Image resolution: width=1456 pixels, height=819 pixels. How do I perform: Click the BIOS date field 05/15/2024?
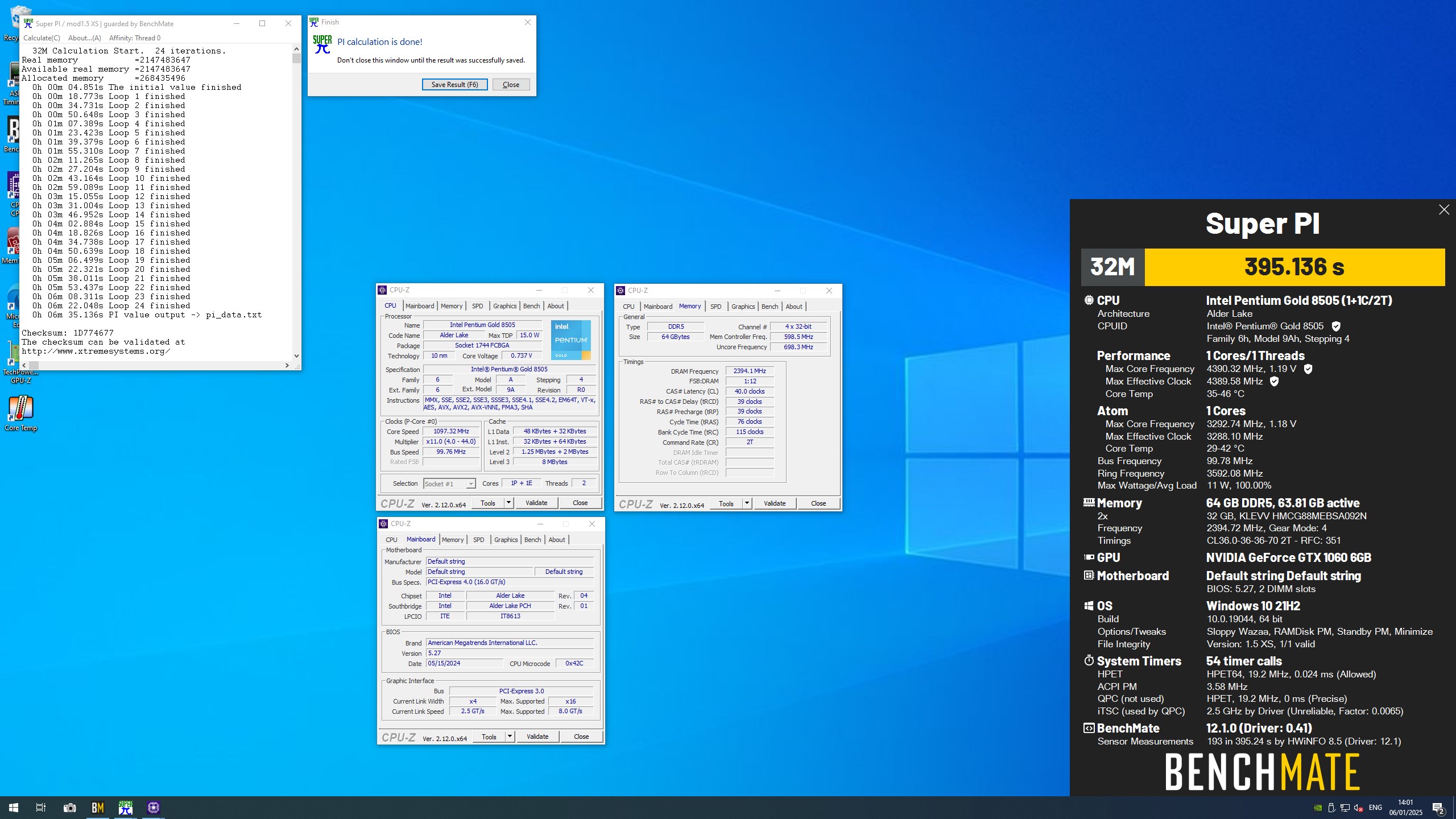[x=464, y=663]
